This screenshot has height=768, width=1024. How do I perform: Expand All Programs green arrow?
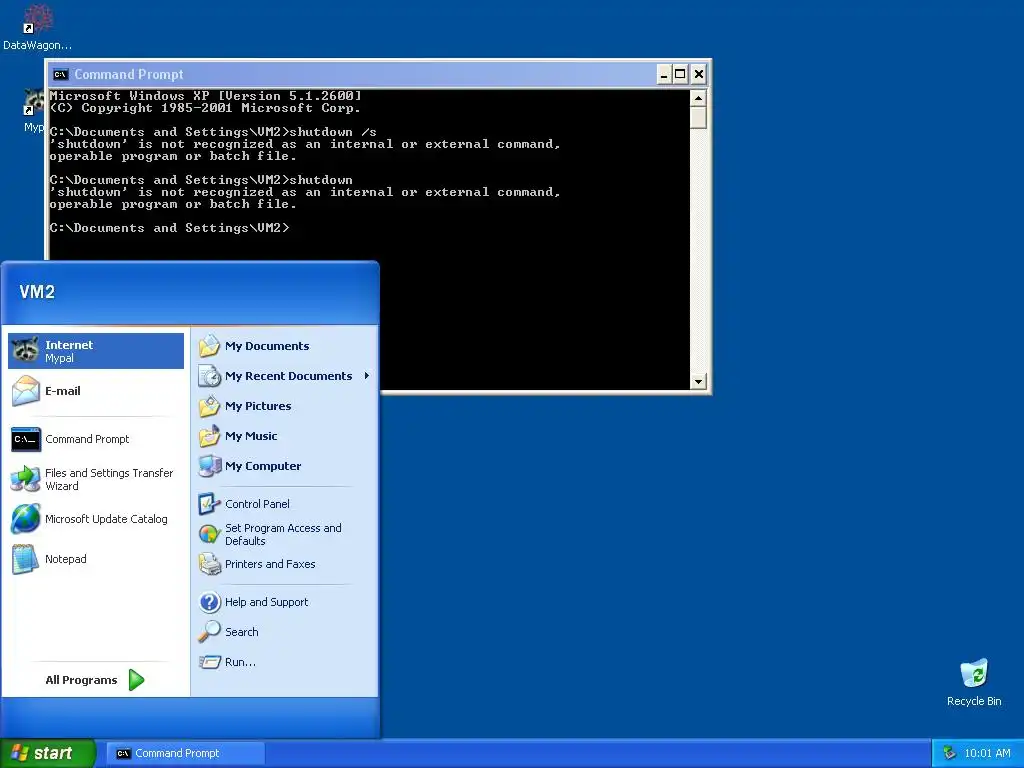click(136, 680)
